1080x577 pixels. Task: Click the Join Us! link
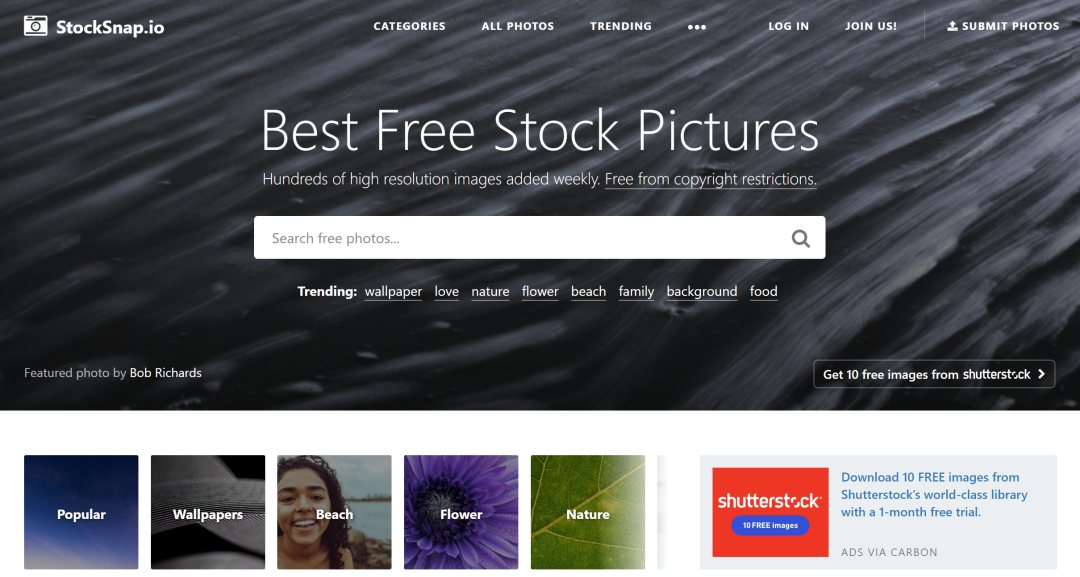click(871, 26)
